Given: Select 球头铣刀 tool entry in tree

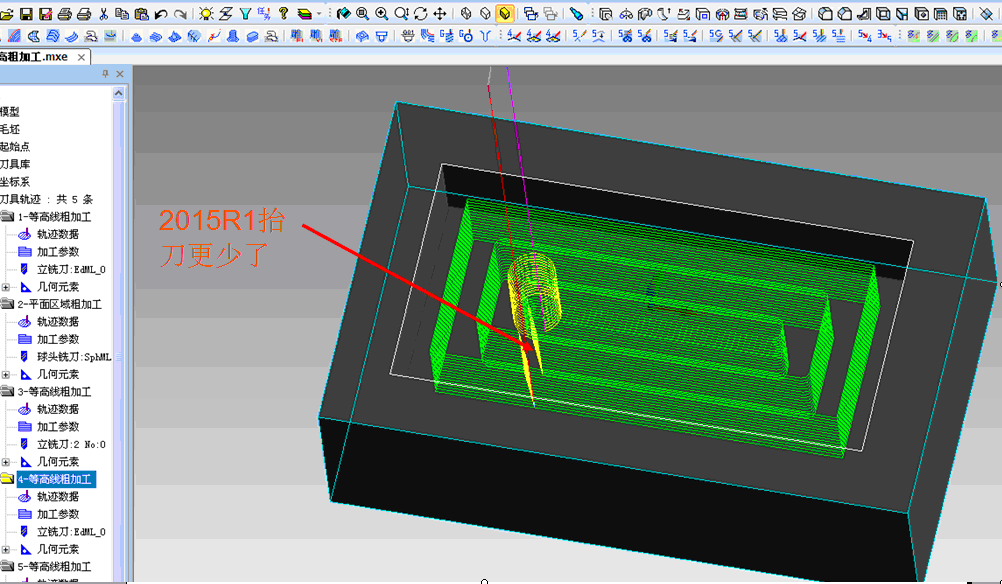Looking at the screenshot, I should click(73, 357).
